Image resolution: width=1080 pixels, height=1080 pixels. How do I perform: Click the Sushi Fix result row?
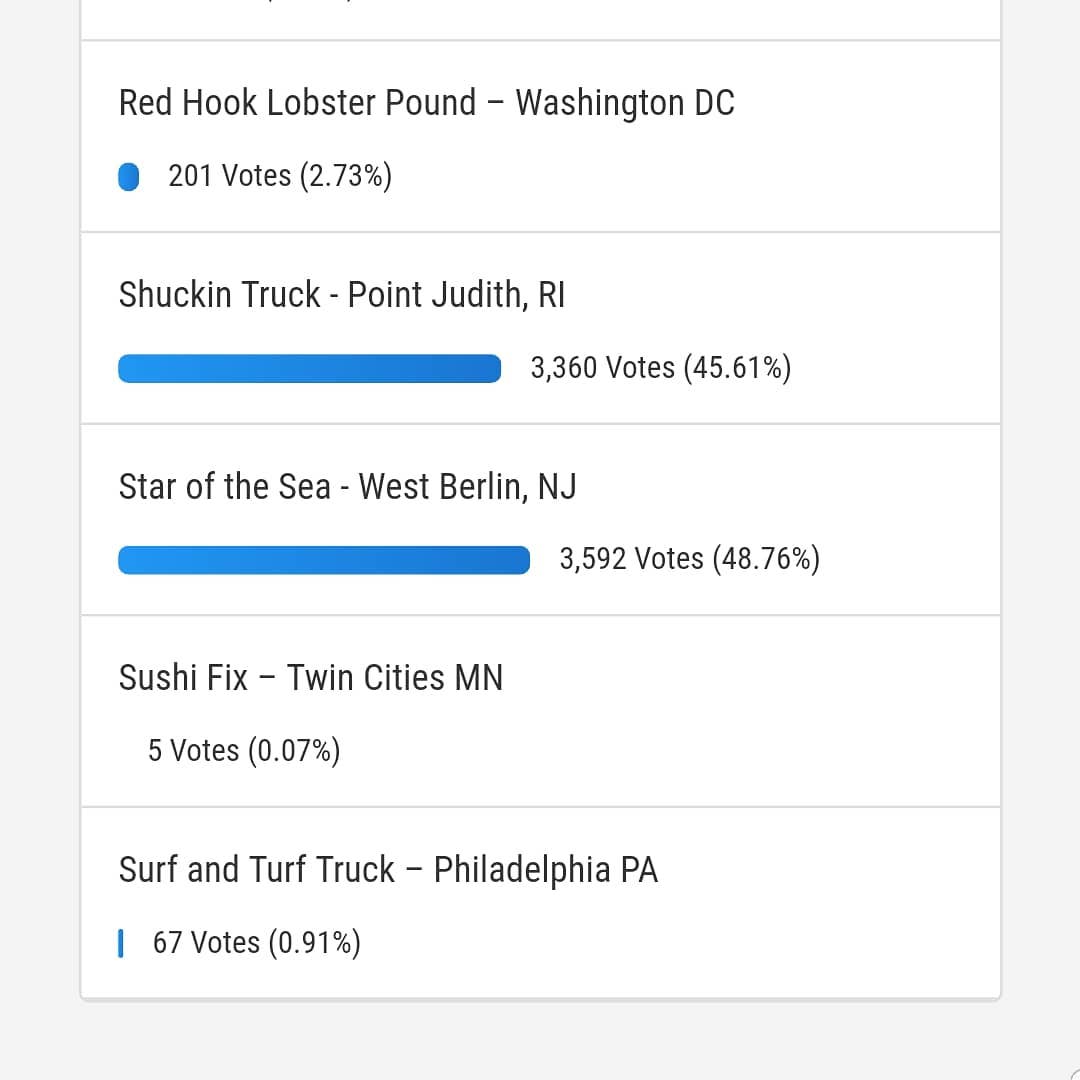pos(541,712)
